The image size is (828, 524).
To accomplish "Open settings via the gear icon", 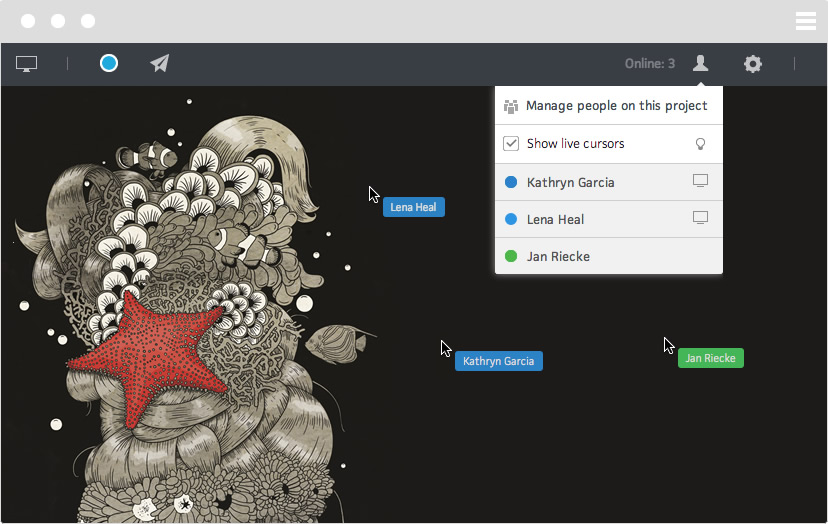I will 752,64.
